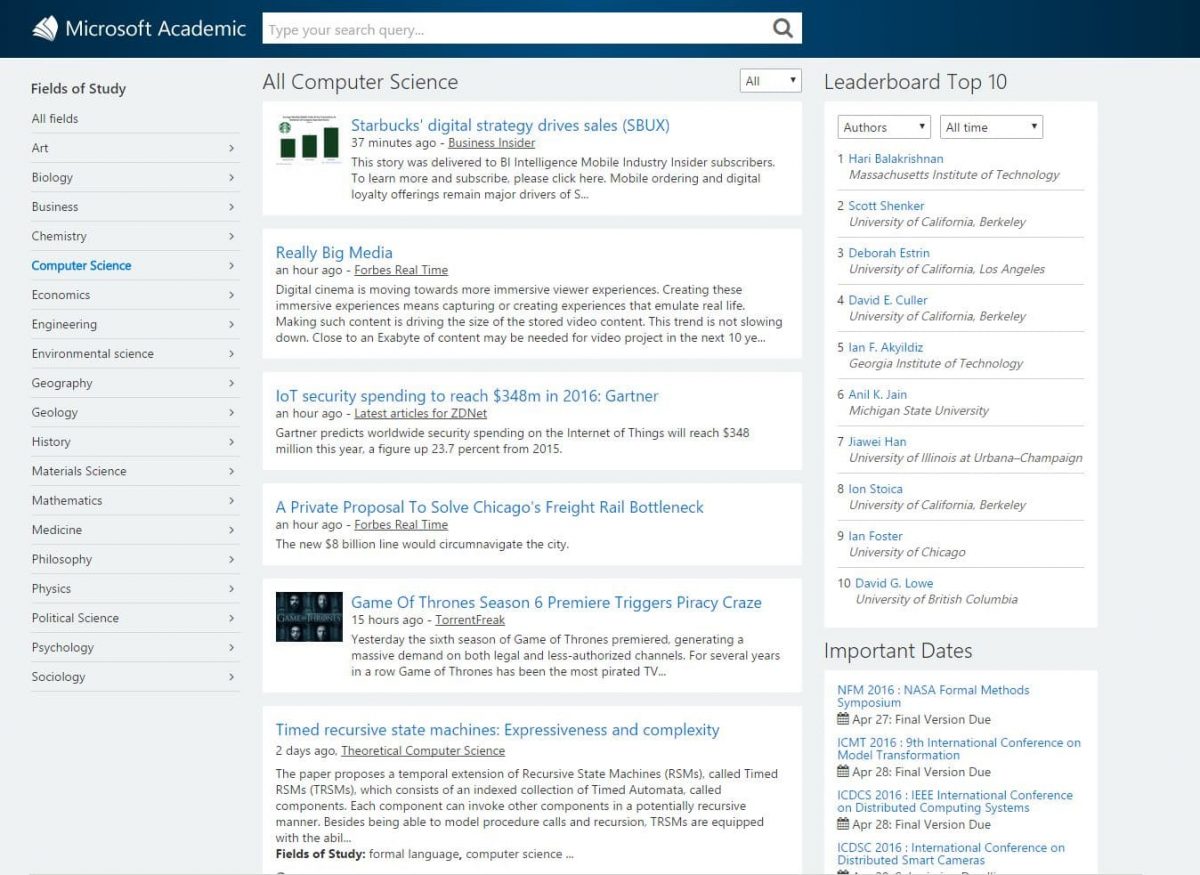This screenshot has width=1200, height=875.
Task: Select All fields in sidebar
Action: coord(54,118)
